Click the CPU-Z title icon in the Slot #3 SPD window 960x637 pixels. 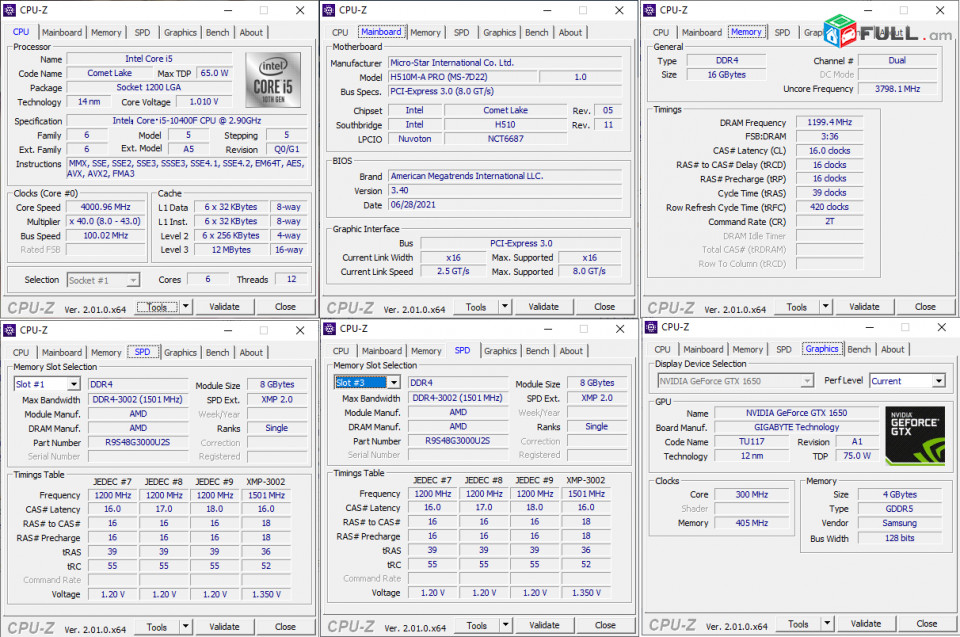coord(329,328)
